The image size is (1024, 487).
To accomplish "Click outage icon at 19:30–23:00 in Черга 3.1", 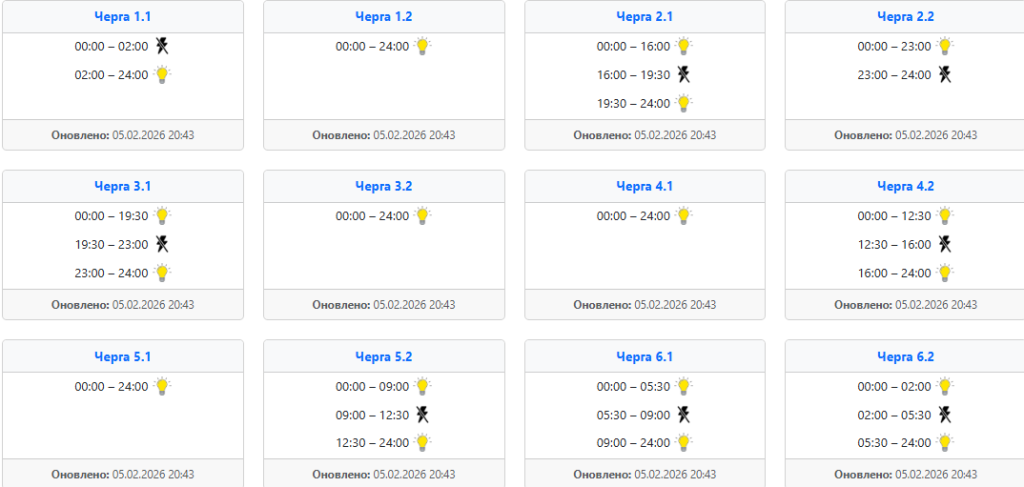I will pyautogui.click(x=162, y=244).
